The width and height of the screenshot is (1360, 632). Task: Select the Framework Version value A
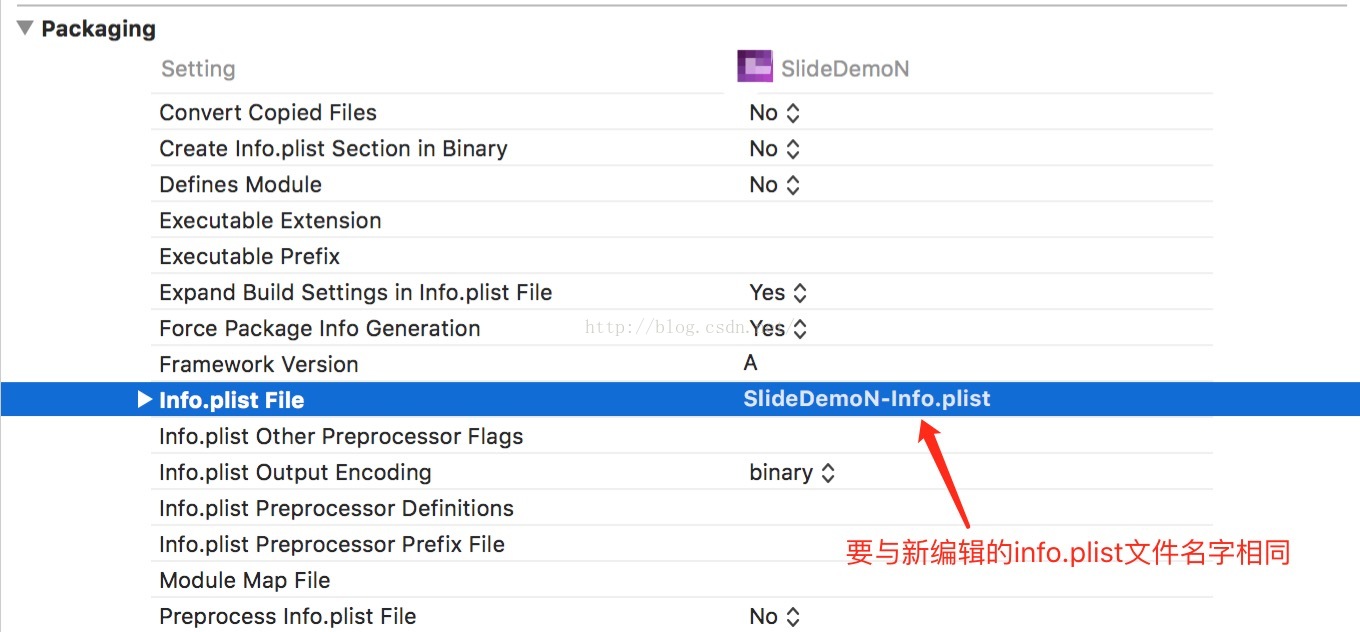tap(751, 364)
